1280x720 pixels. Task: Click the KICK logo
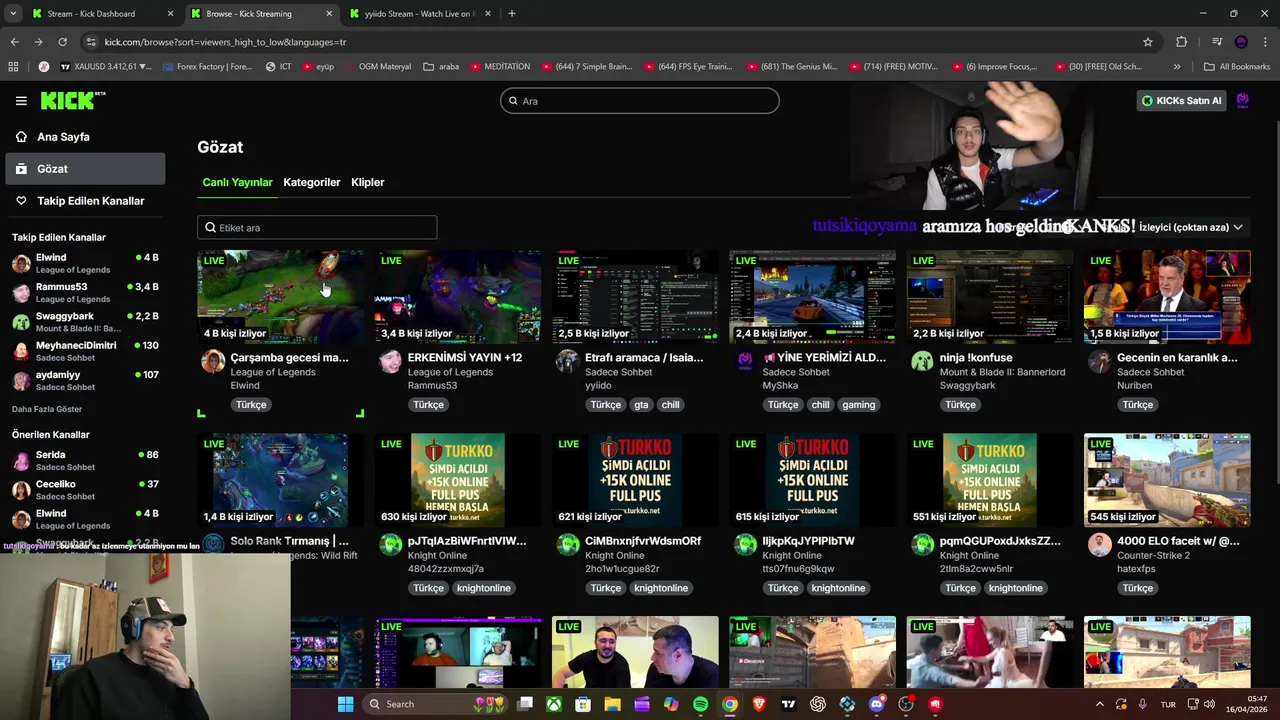tap(72, 100)
